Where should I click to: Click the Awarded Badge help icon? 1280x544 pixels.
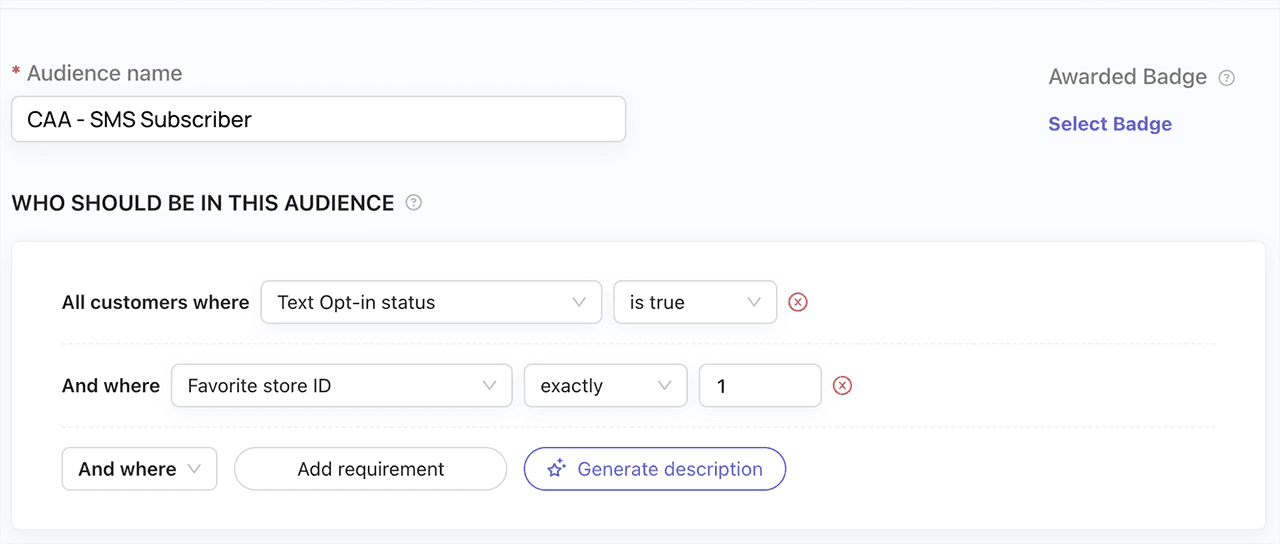coord(1227,78)
